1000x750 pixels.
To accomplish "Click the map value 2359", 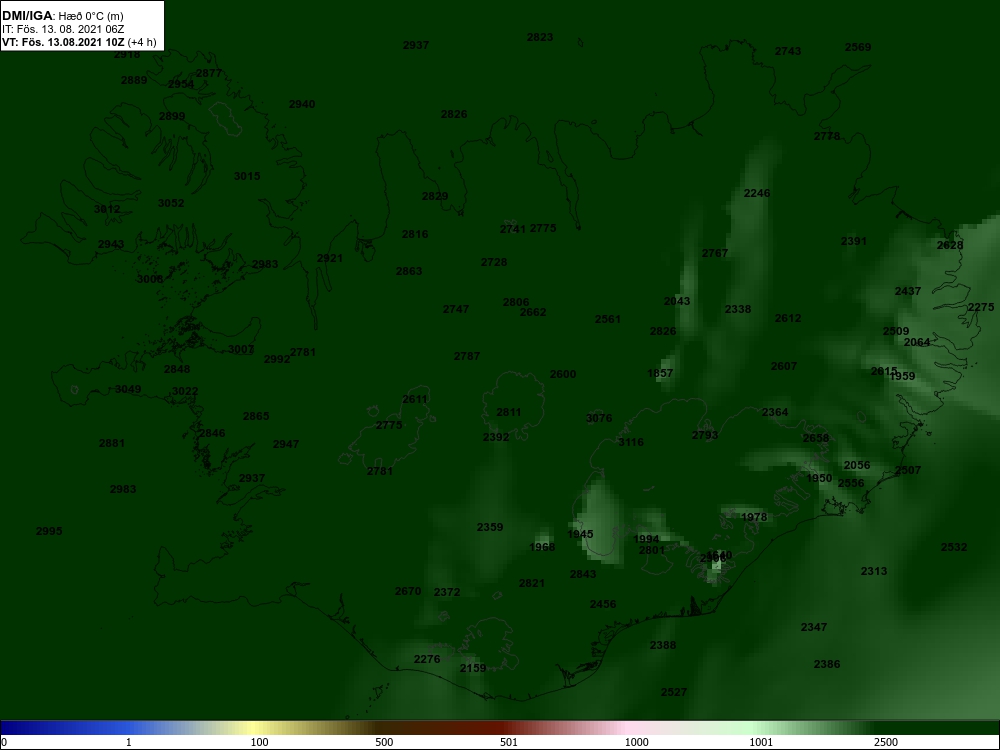I will [x=490, y=527].
